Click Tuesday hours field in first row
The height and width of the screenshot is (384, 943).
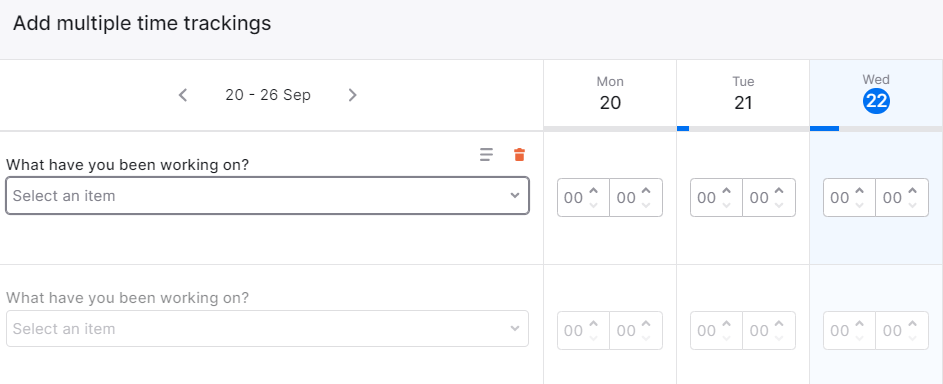click(x=716, y=197)
